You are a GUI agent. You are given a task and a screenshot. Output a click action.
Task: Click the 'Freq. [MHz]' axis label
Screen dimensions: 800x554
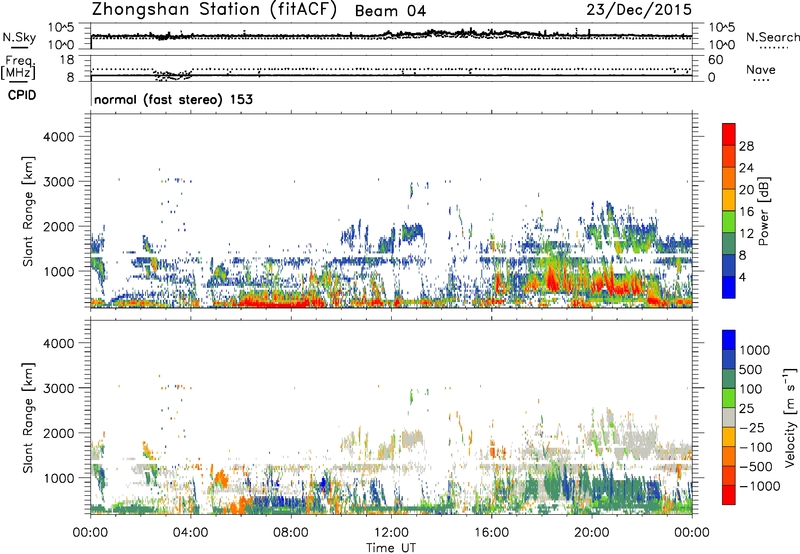[x=19, y=67]
